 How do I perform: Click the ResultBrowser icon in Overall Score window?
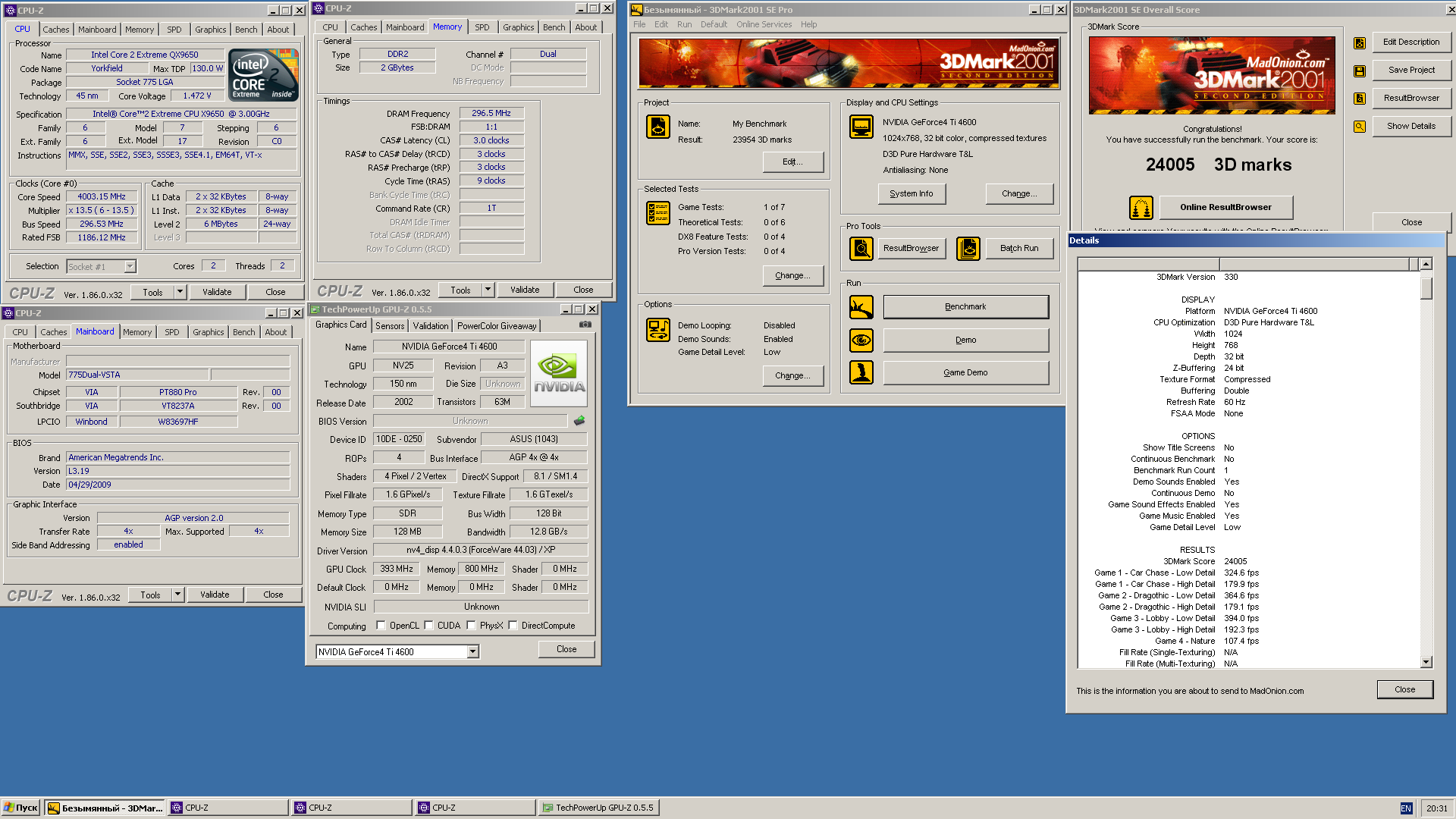1360,99
